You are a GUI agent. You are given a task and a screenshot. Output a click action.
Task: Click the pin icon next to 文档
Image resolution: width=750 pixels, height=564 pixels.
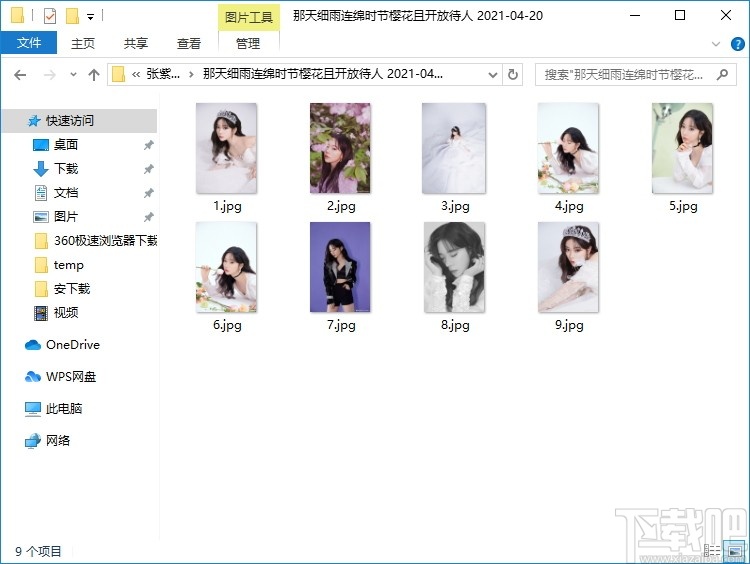point(149,193)
